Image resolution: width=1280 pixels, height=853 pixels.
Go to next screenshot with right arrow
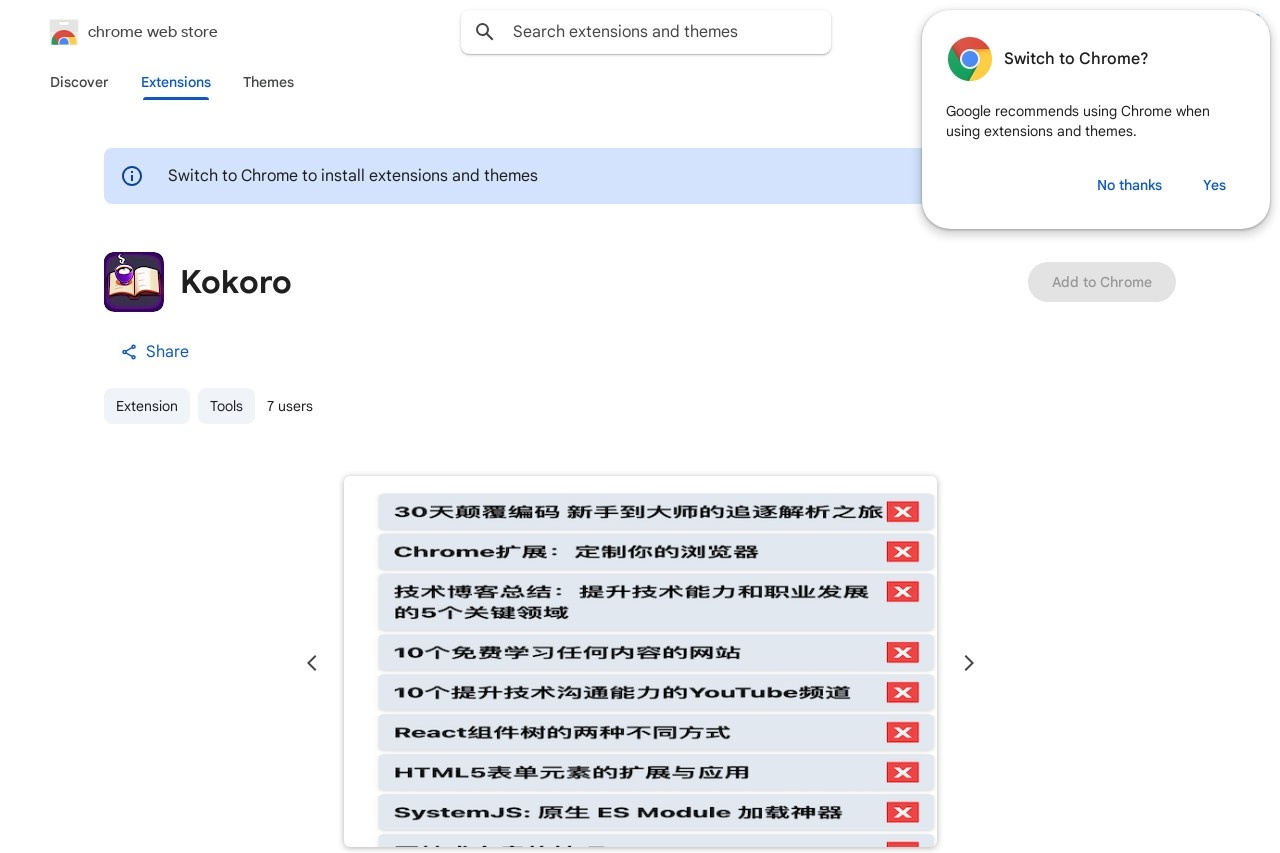[x=968, y=663]
